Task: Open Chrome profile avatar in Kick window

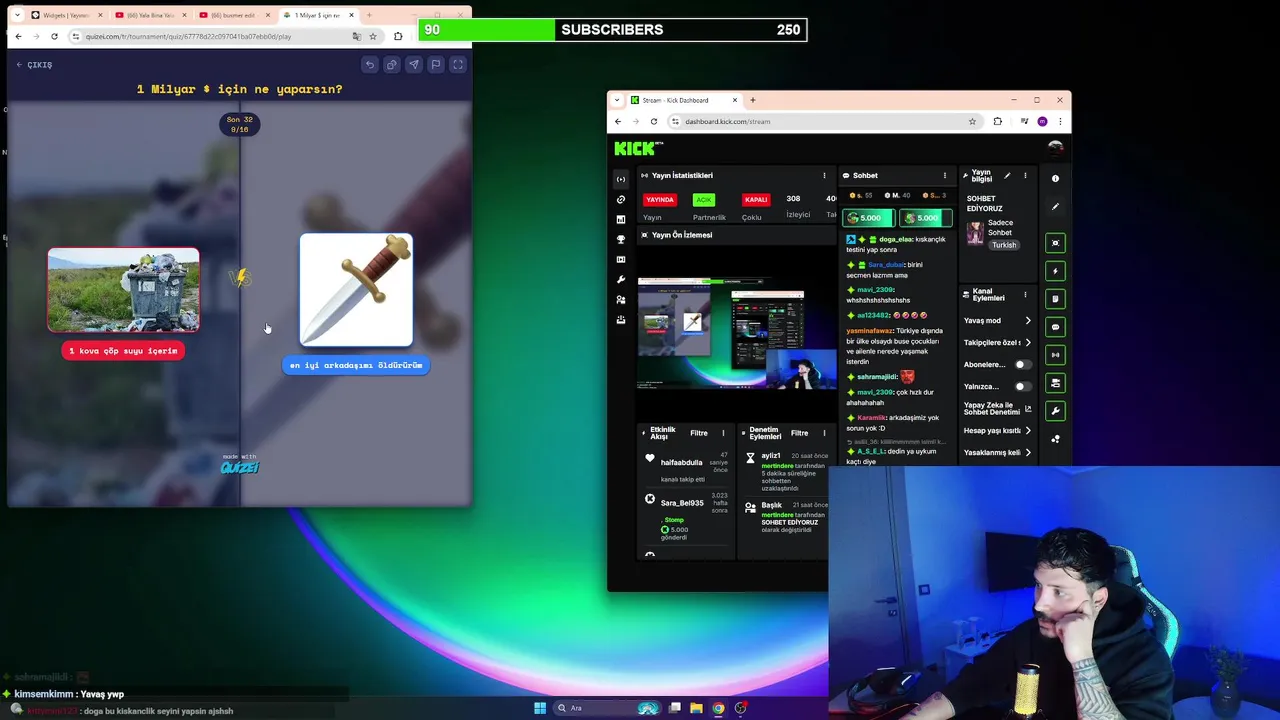Action: click(x=1042, y=121)
